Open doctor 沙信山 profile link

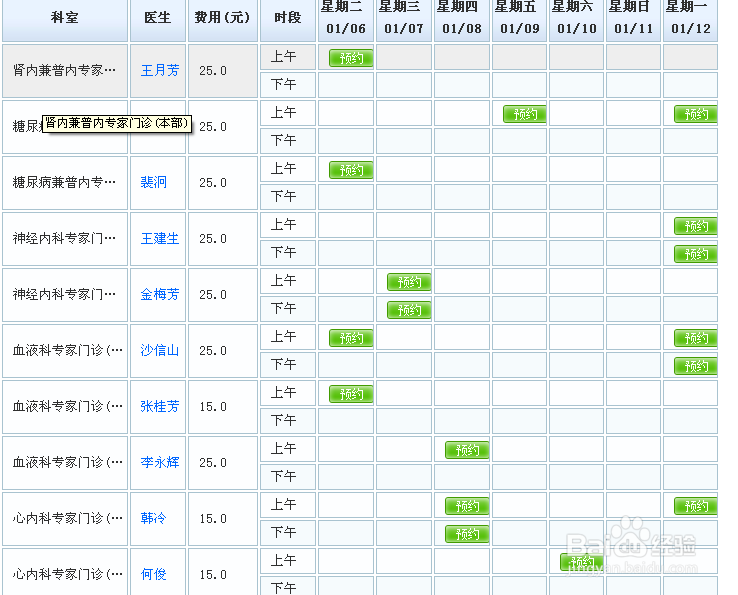160,350
